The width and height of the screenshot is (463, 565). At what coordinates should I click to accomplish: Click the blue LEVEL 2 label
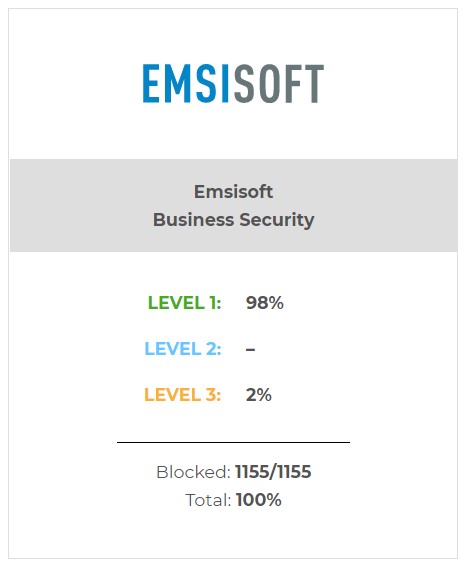(x=183, y=349)
